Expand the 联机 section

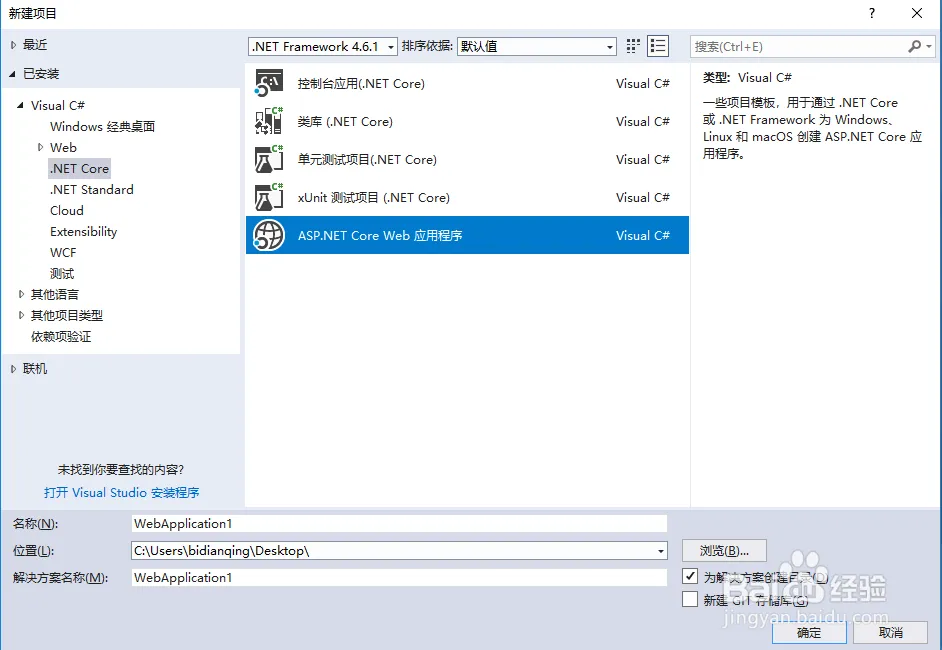[x=13, y=369]
